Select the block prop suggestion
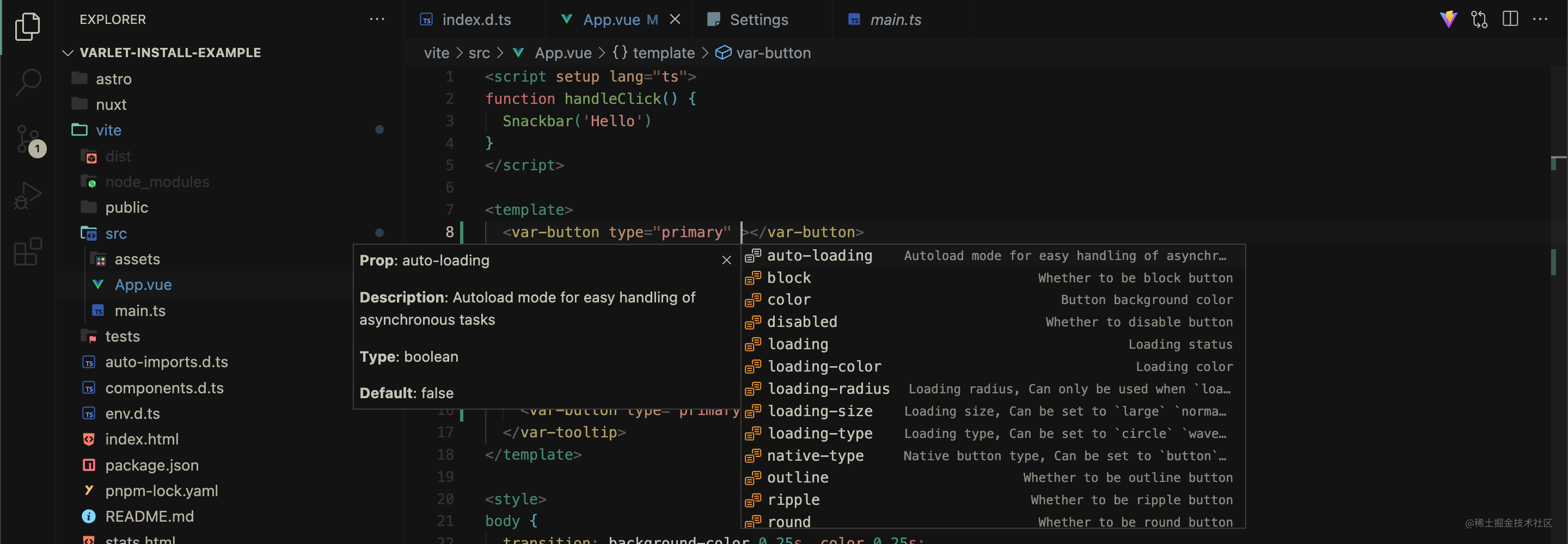 coord(992,278)
